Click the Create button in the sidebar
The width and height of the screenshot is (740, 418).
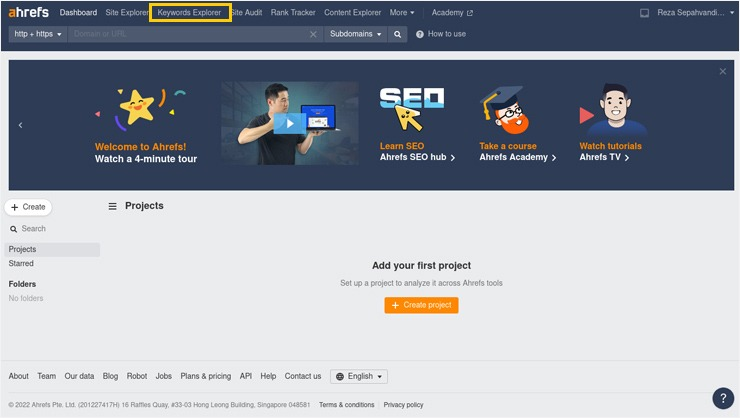tap(28, 207)
